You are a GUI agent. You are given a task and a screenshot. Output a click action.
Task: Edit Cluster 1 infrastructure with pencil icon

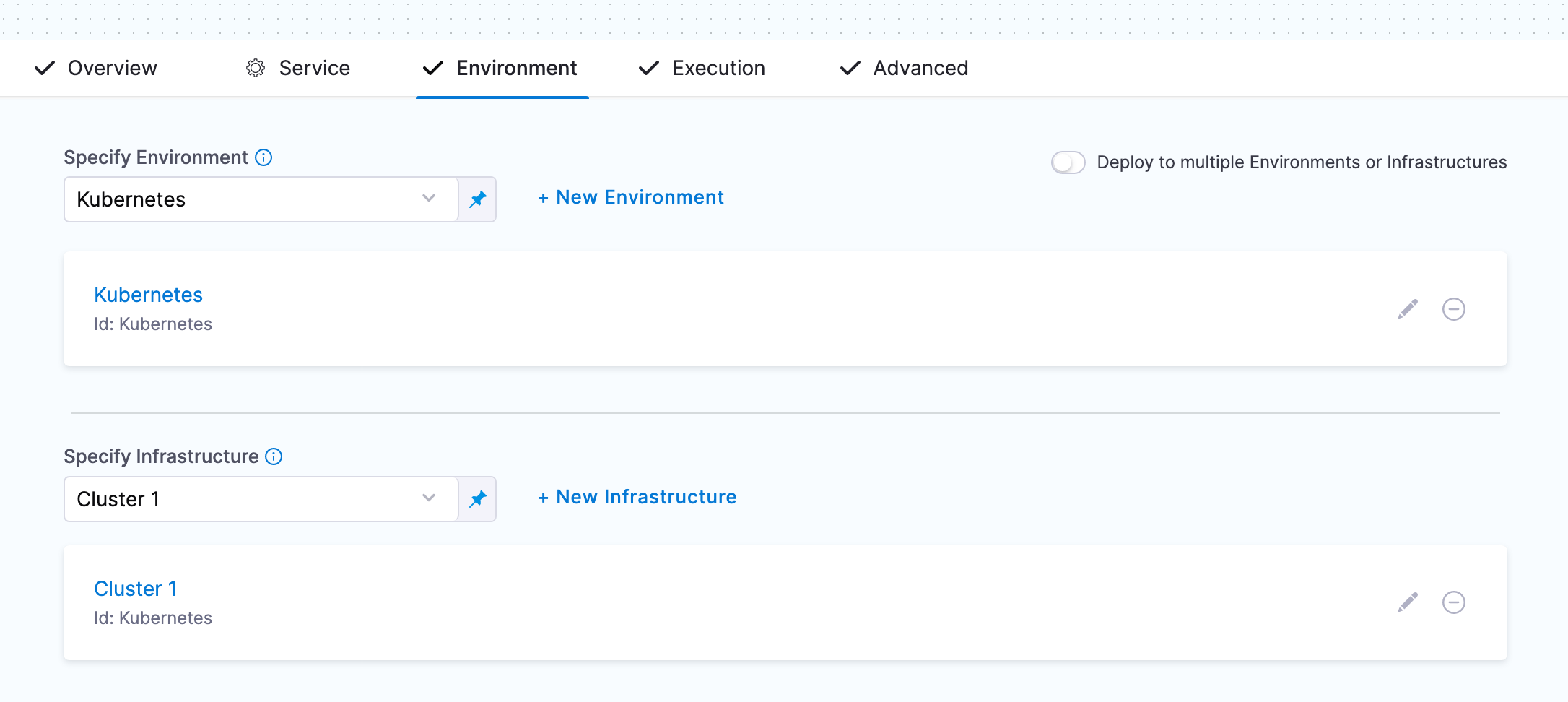click(x=1407, y=602)
